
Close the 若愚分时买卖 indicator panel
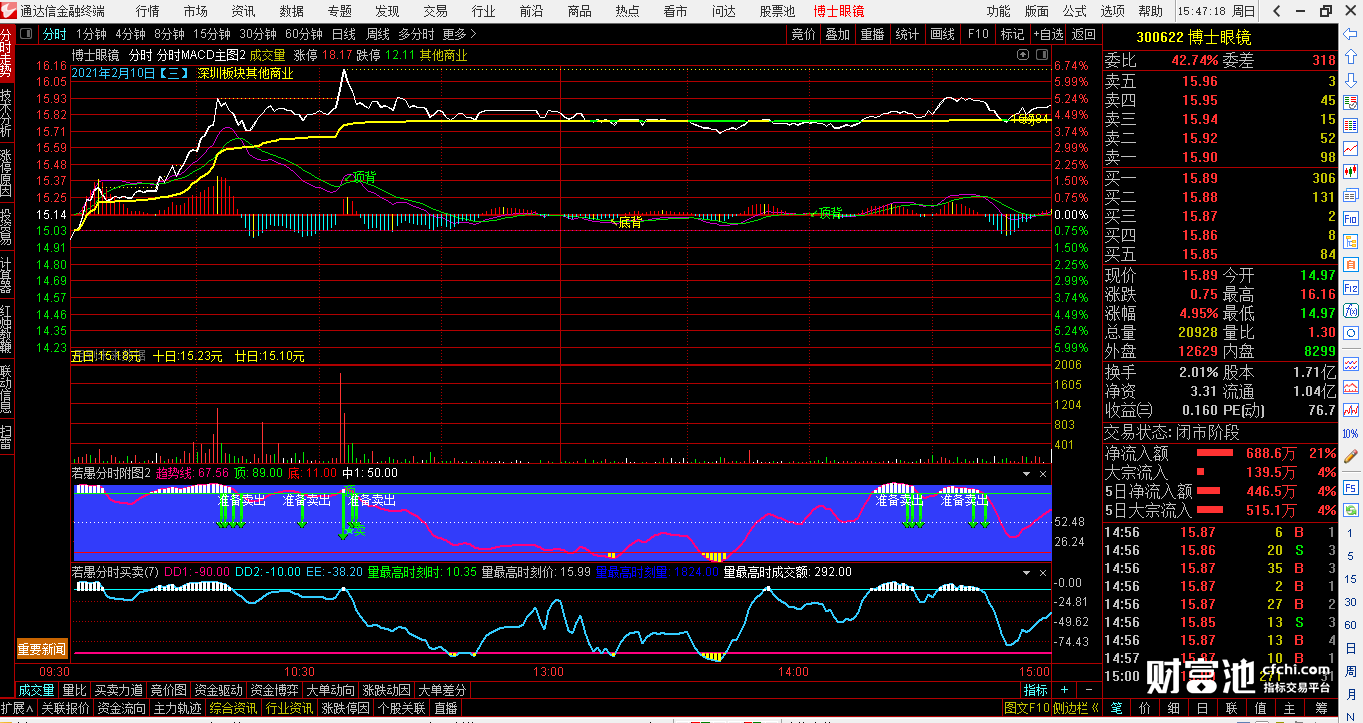(x=1043, y=572)
